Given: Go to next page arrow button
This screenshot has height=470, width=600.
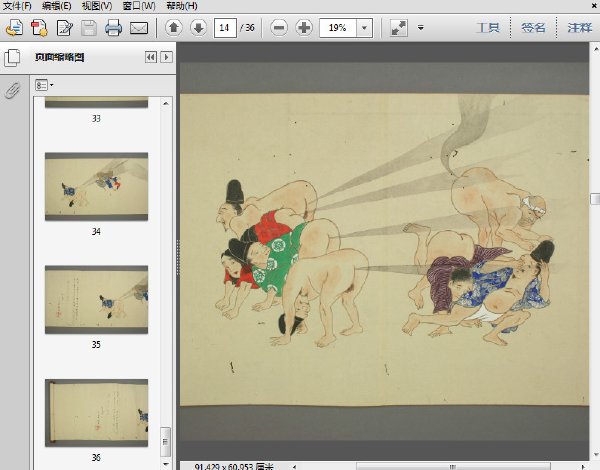Looking at the screenshot, I should point(199,28).
